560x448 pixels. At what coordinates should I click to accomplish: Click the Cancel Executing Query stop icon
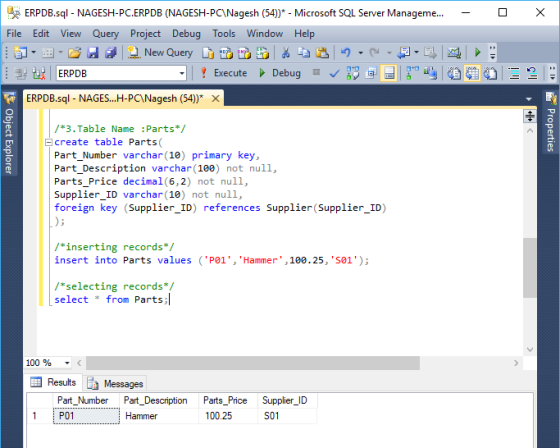click(x=316, y=73)
